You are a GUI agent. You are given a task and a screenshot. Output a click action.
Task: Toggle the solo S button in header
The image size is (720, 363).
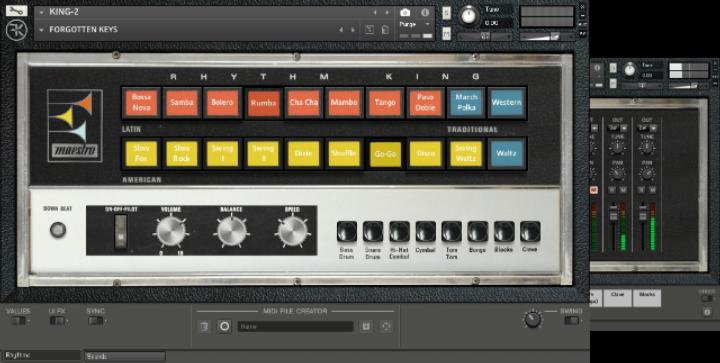[x=446, y=13]
